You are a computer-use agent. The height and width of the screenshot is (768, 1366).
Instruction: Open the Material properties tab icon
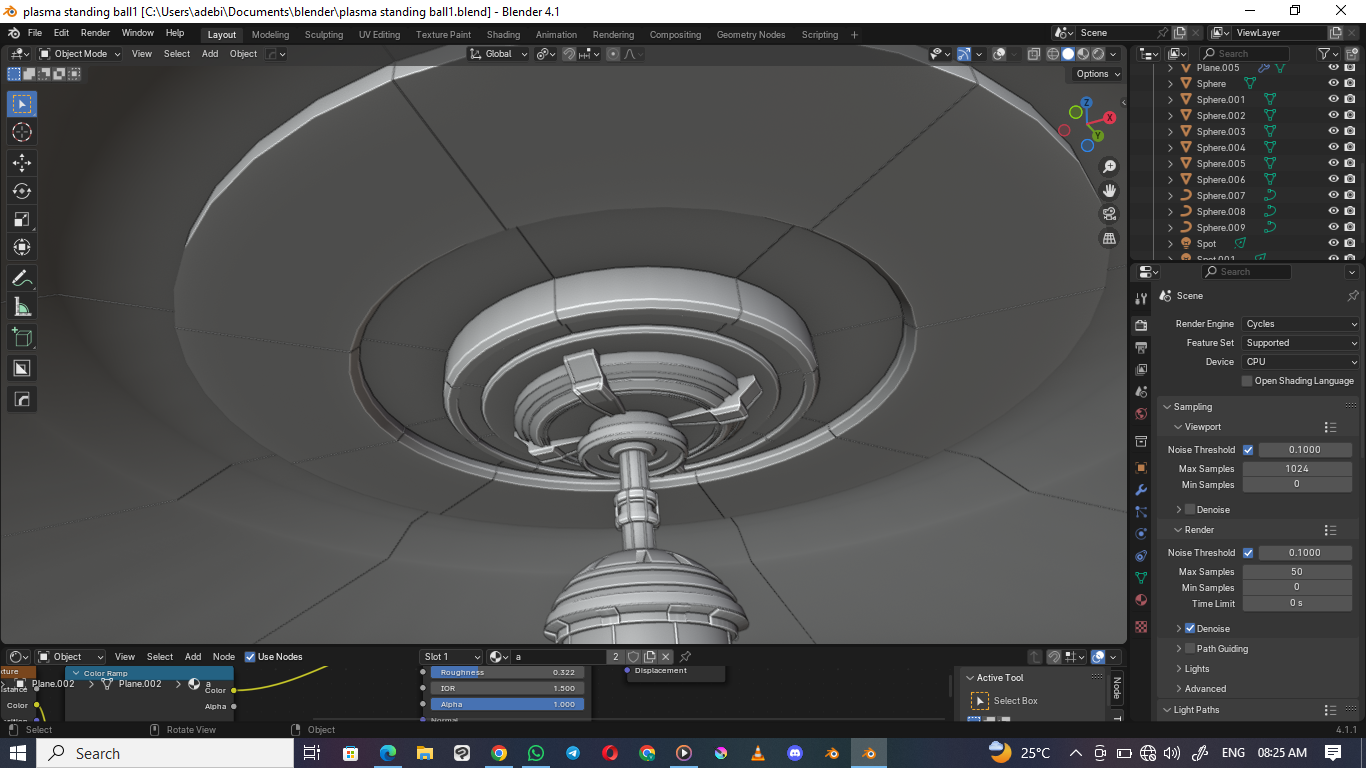(x=1141, y=600)
